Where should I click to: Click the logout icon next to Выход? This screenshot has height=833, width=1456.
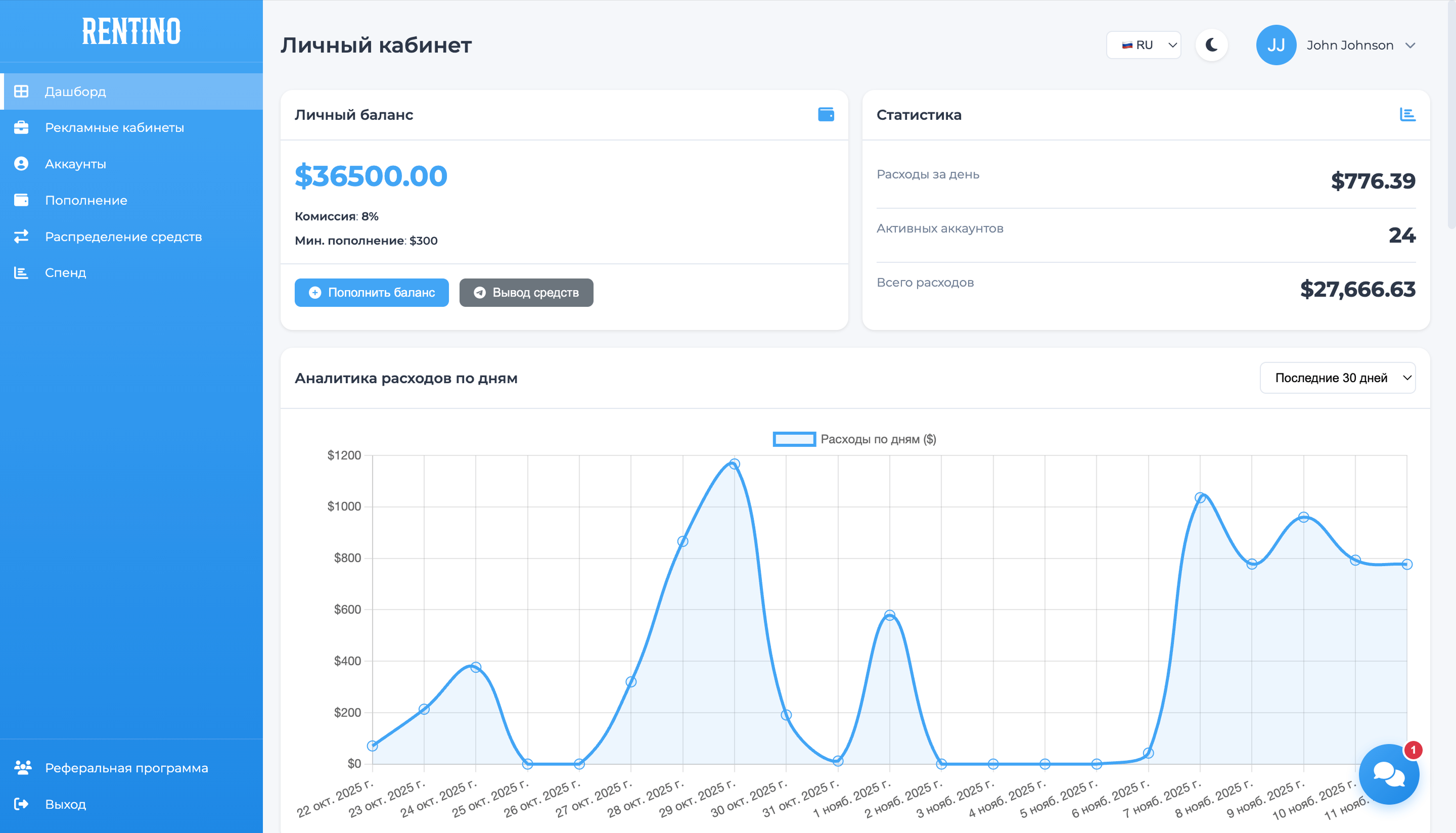pyautogui.click(x=21, y=804)
